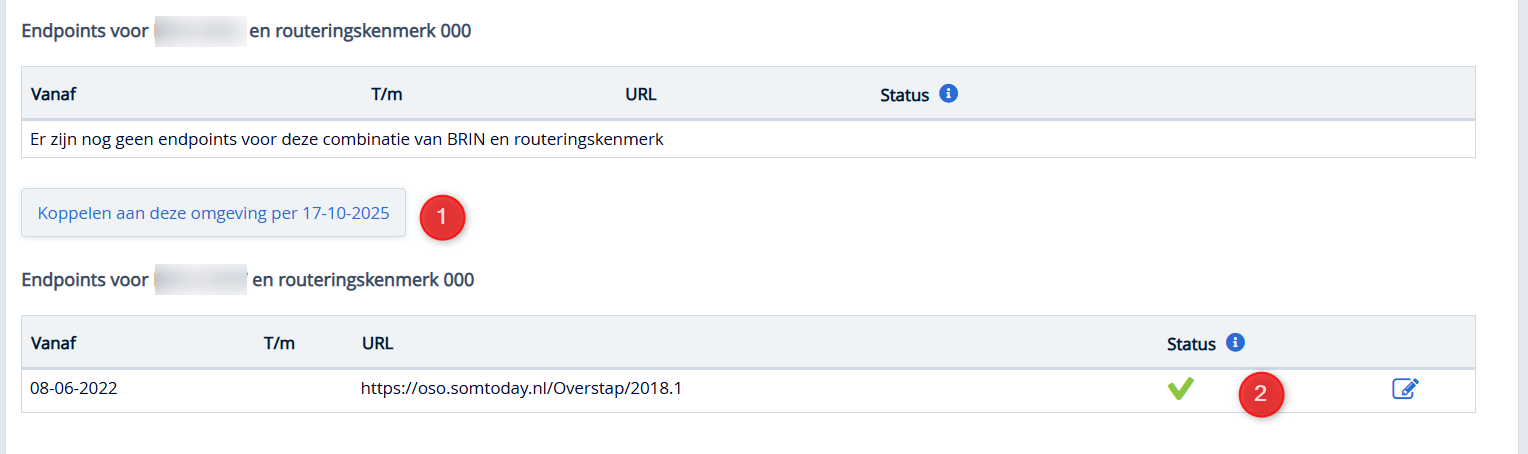Click the URL header in the empty endpoints table
Screen dimensions: 1528x454
pyautogui.click(x=640, y=95)
